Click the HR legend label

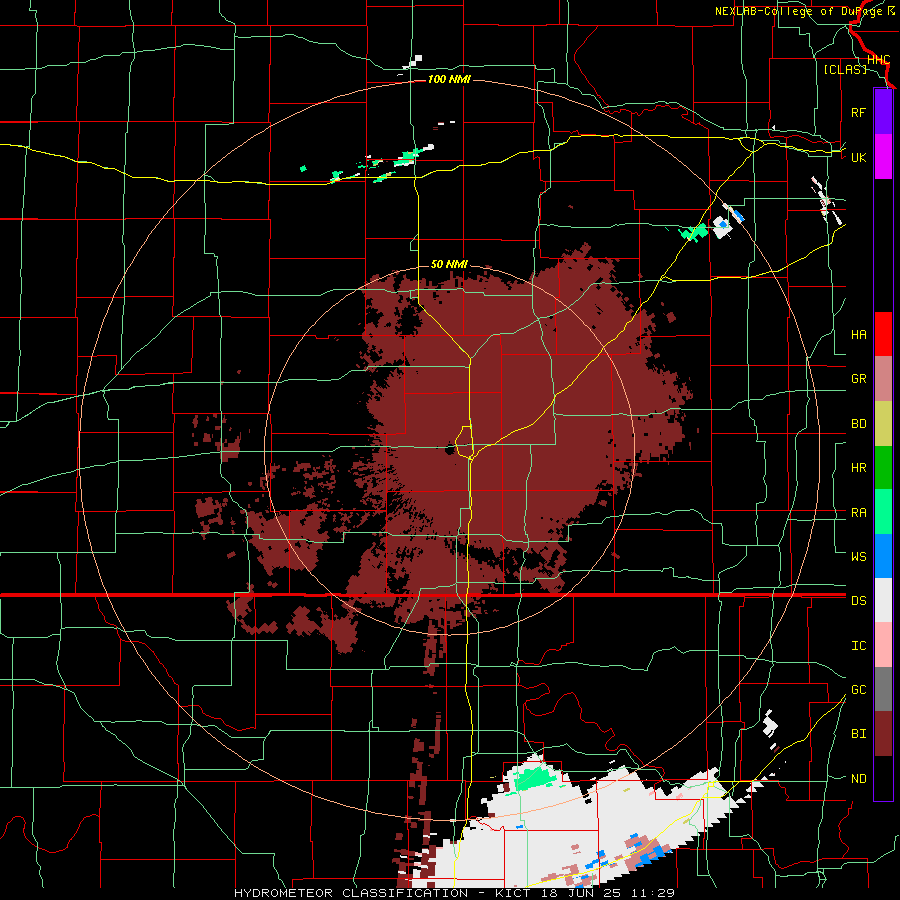(858, 468)
